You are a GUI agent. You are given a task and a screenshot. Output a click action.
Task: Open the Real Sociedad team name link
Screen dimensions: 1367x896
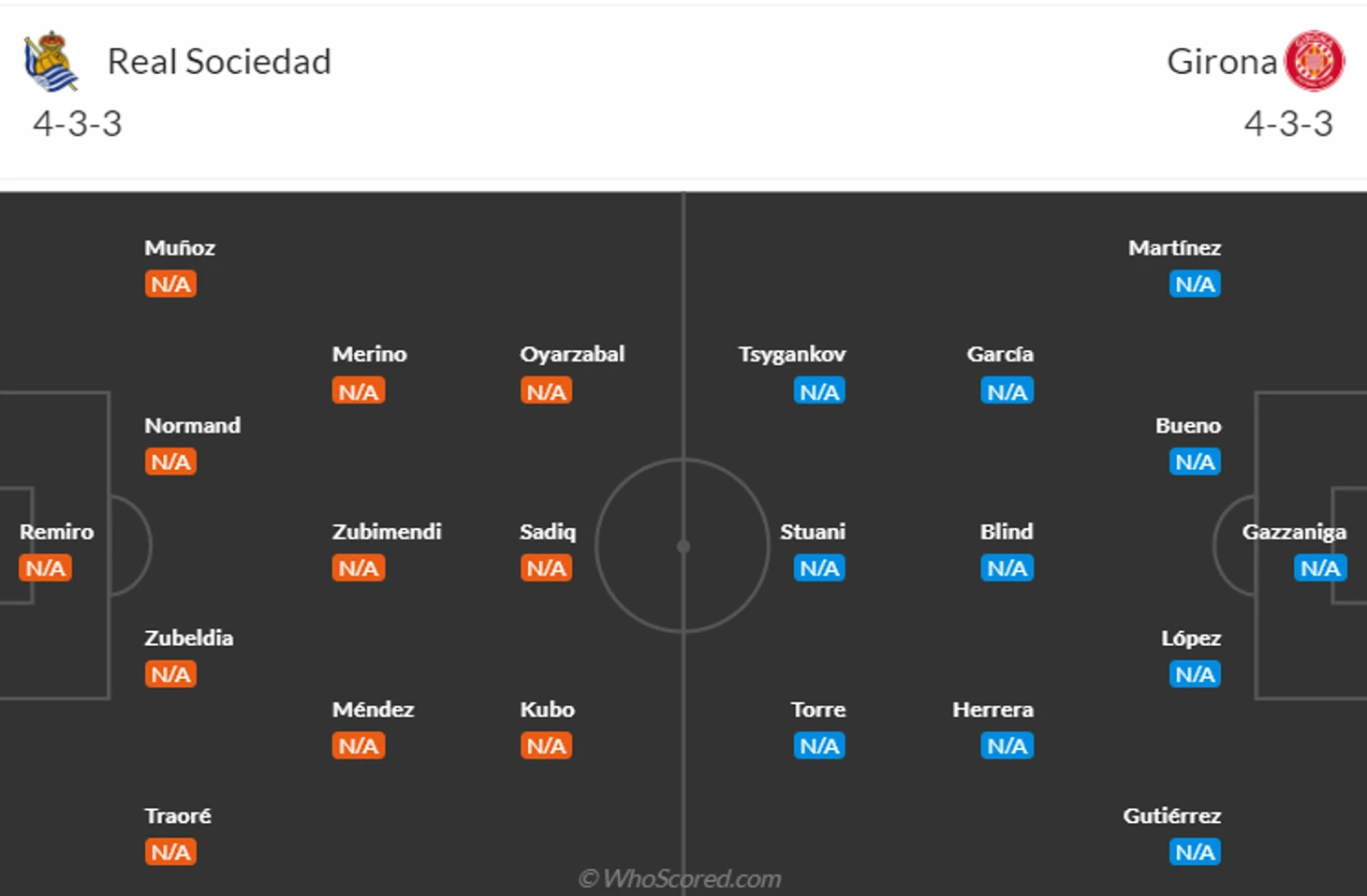219,62
